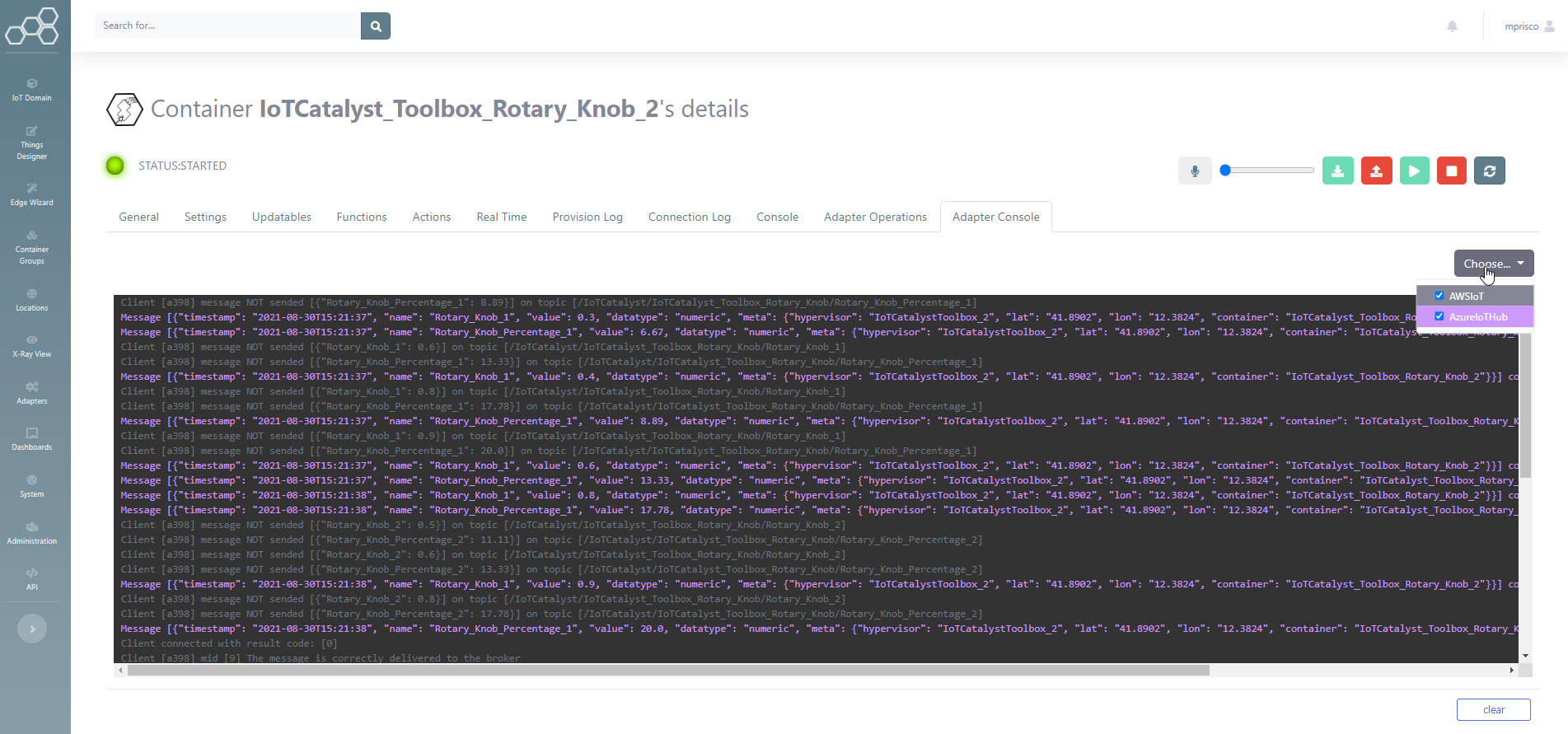Toggle the AWSIoT checkbox
This screenshot has width=1568, height=734.
(x=1439, y=296)
